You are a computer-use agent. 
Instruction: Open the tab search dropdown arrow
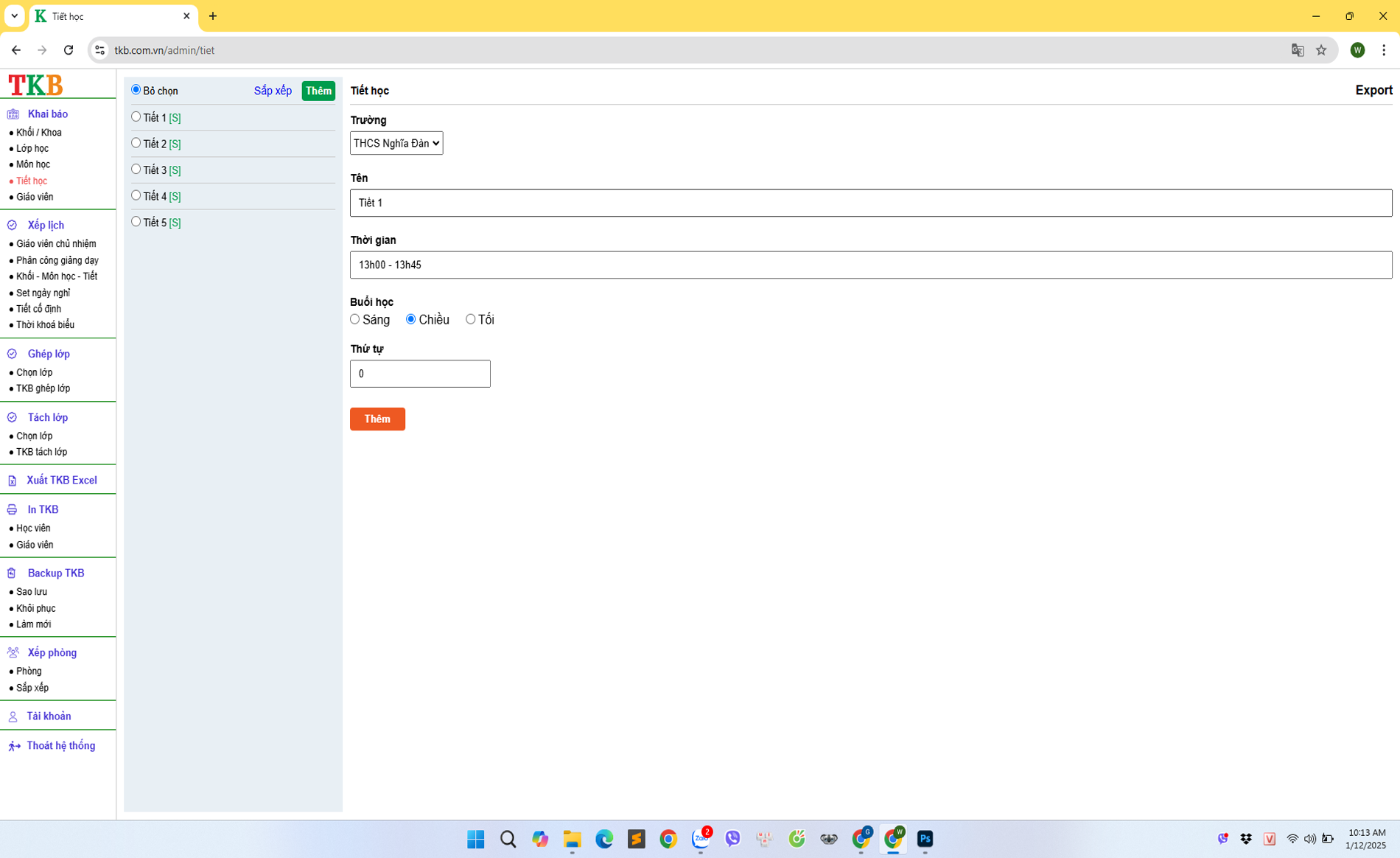point(14,15)
